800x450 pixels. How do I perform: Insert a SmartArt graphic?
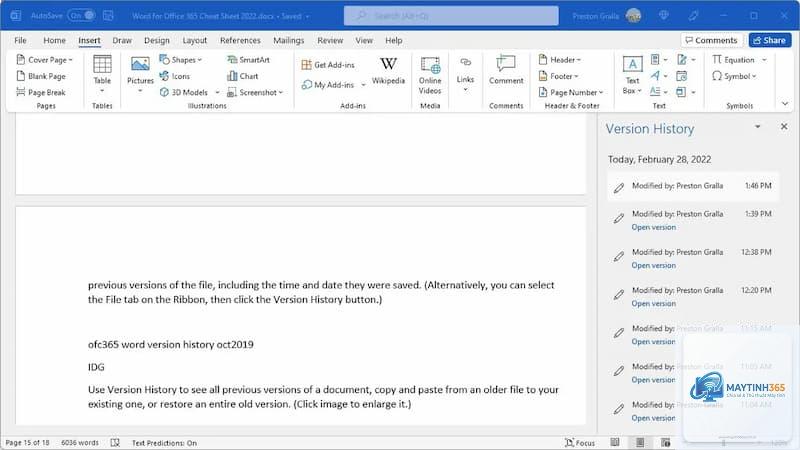[248, 60]
